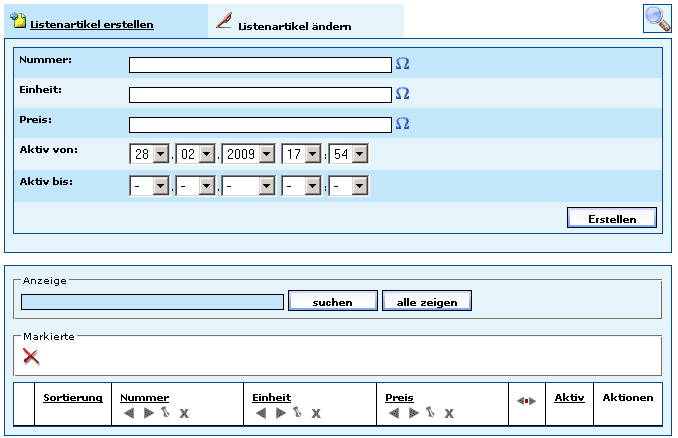Click the sort icon under Nummer column

tap(166, 413)
